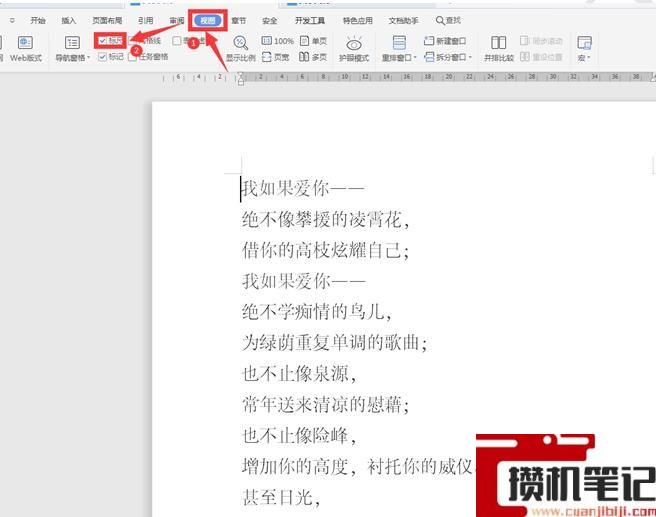Switch to Web版式 layout view
This screenshot has height=517, width=656.
coord(25,49)
